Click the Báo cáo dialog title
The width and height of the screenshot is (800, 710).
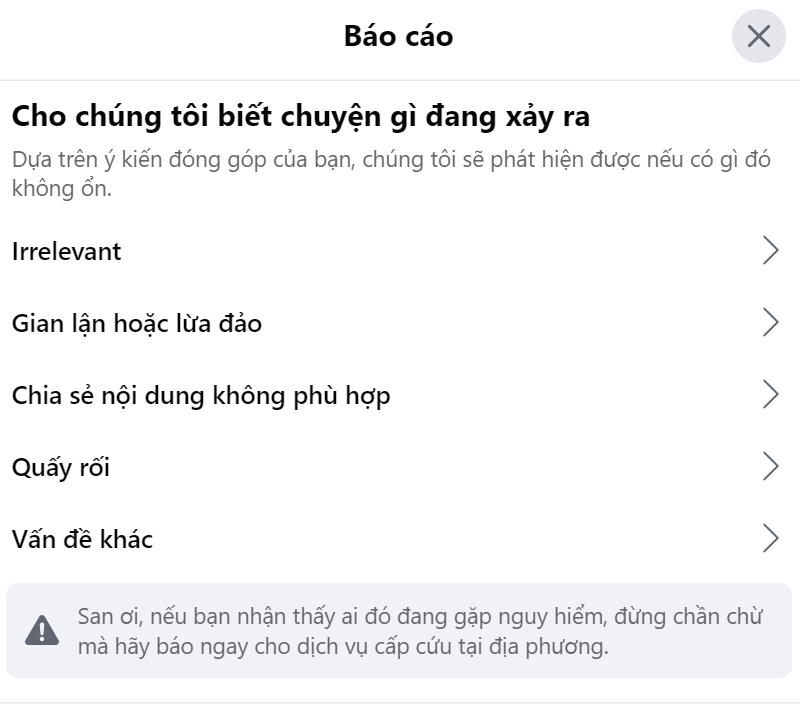[x=398, y=37]
